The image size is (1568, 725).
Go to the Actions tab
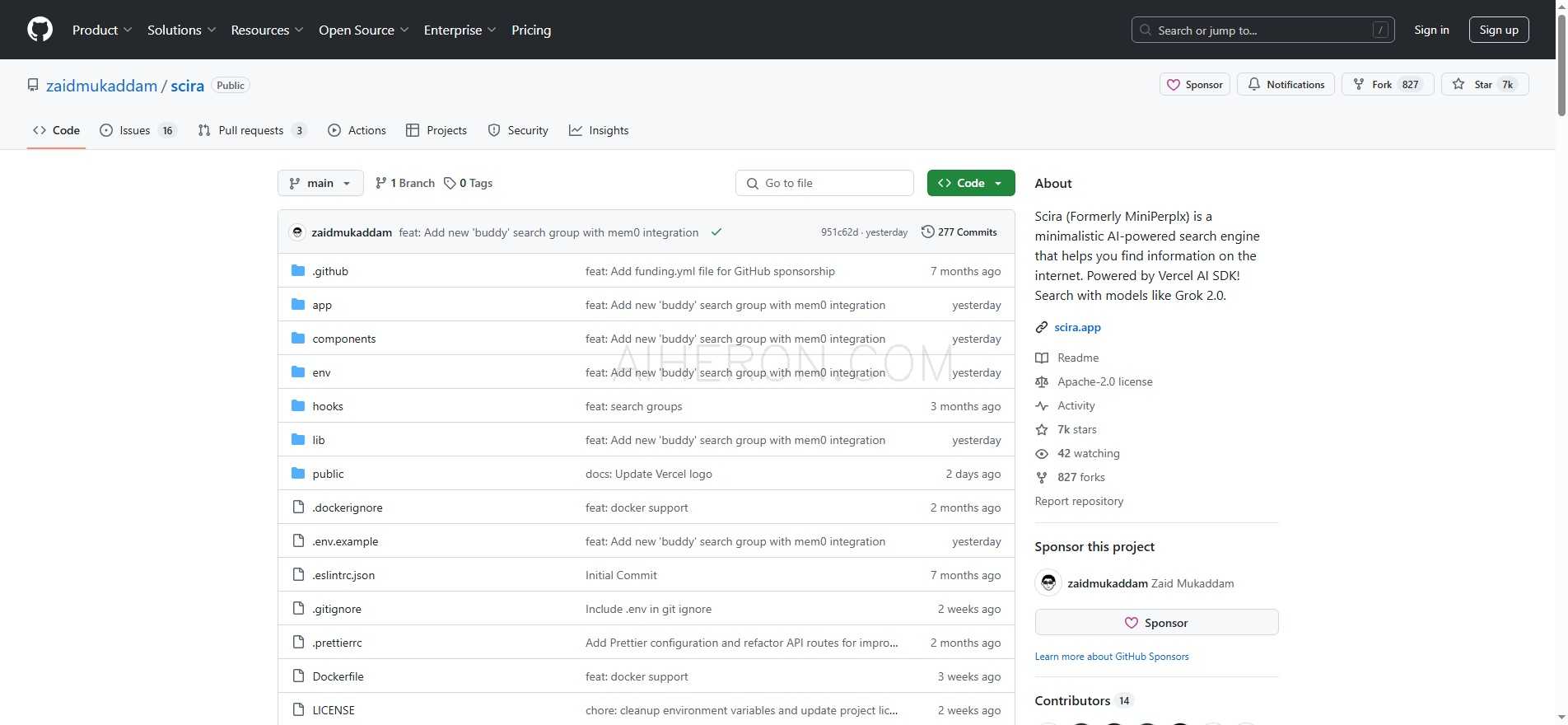357,130
